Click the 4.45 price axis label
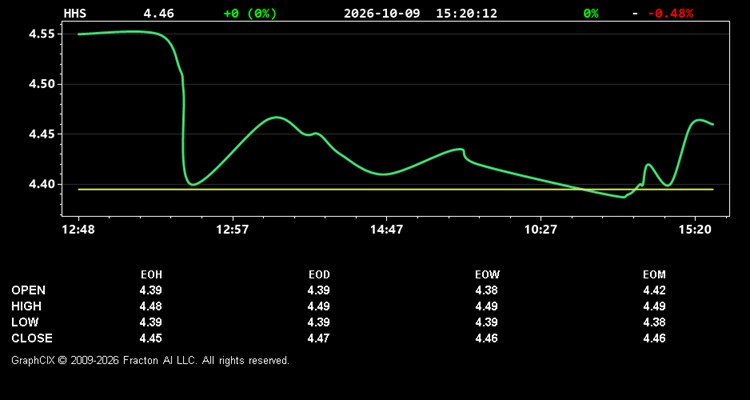The image size is (750, 400). [43, 134]
